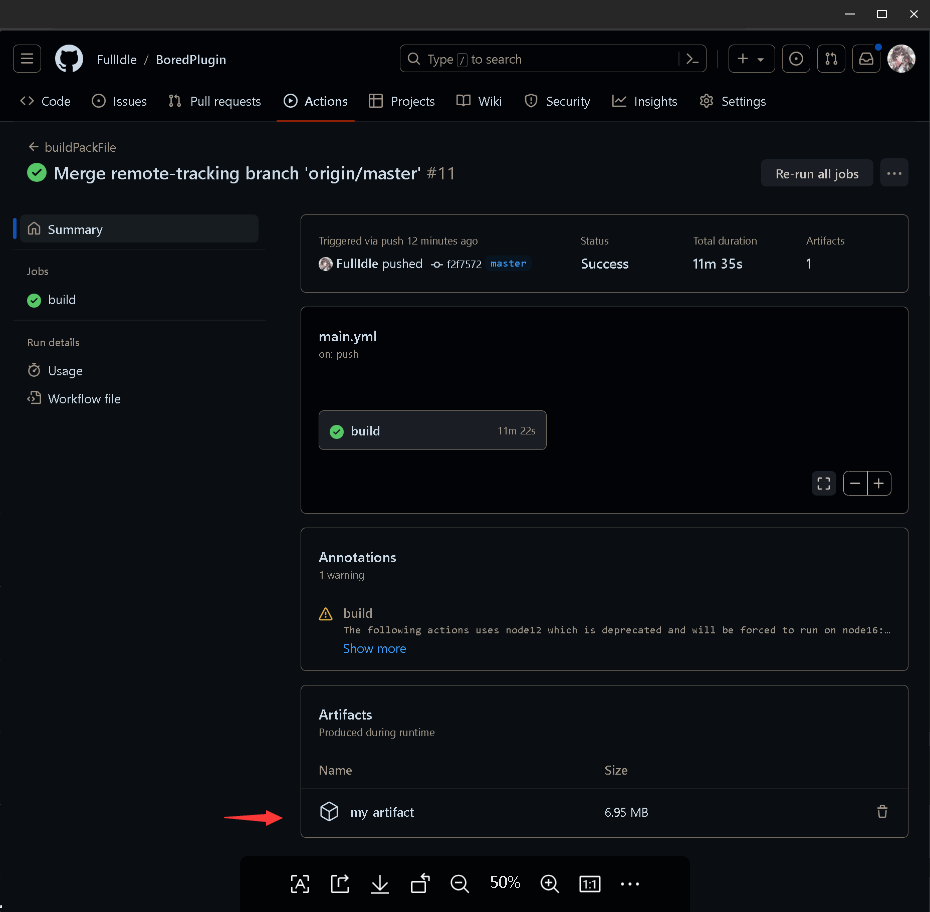Image resolution: width=930 pixels, height=912 pixels.
Task: Delete 'my artifact' with trash icon
Action: 882,812
